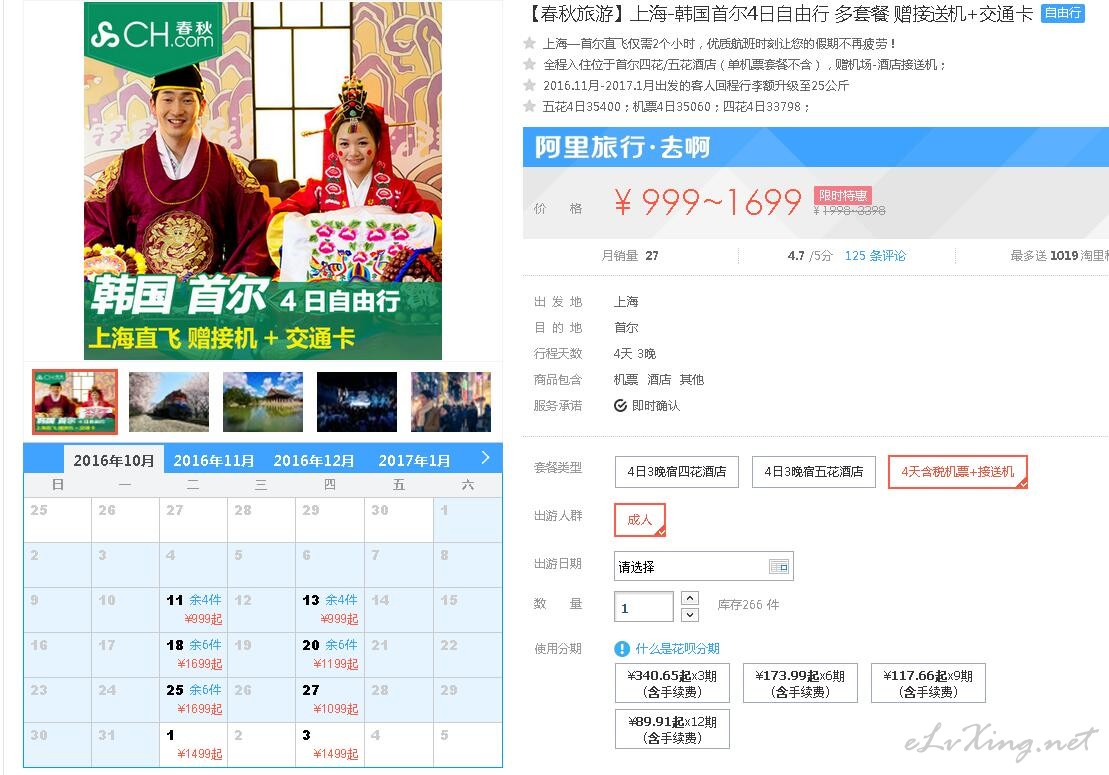The height and width of the screenshot is (775, 1109).
Task: Decrease quantity with the down arrow
Action: point(690,614)
